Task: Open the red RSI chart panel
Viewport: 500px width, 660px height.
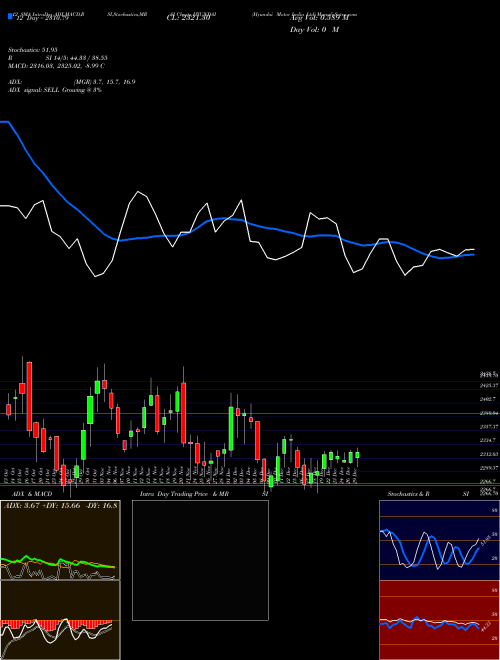Action: [x=439, y=620]
